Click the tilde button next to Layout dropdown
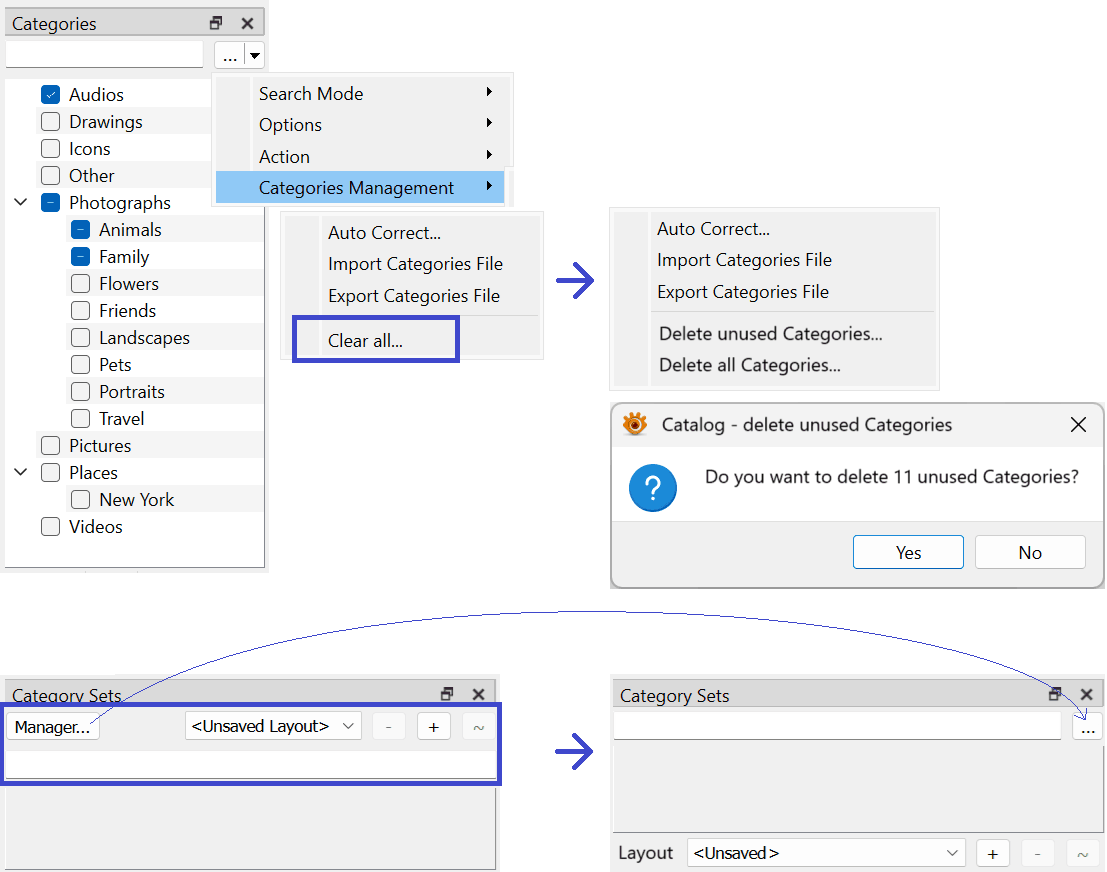 point(1082,854)
